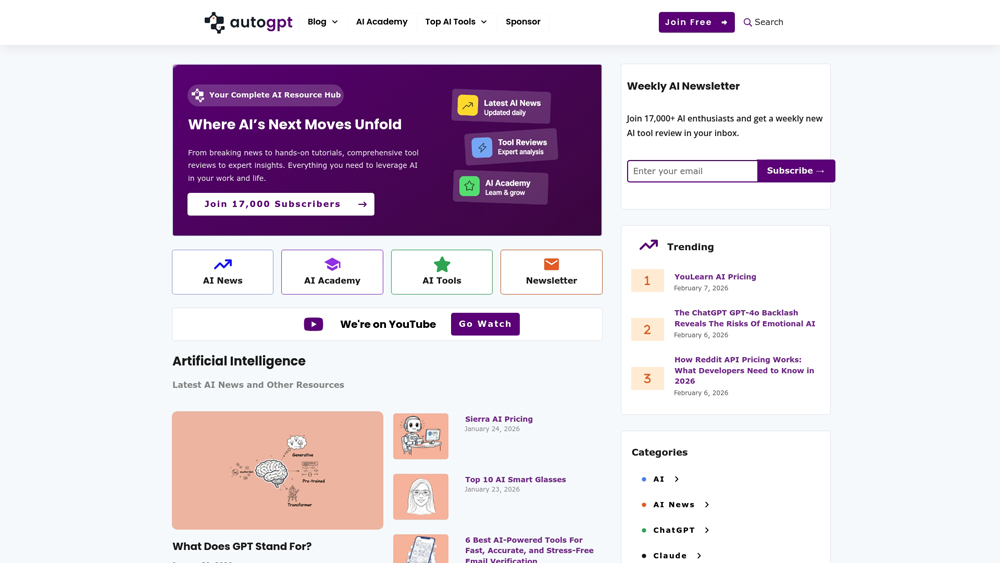Select the Newsletter tile

[x=552, y=272]
